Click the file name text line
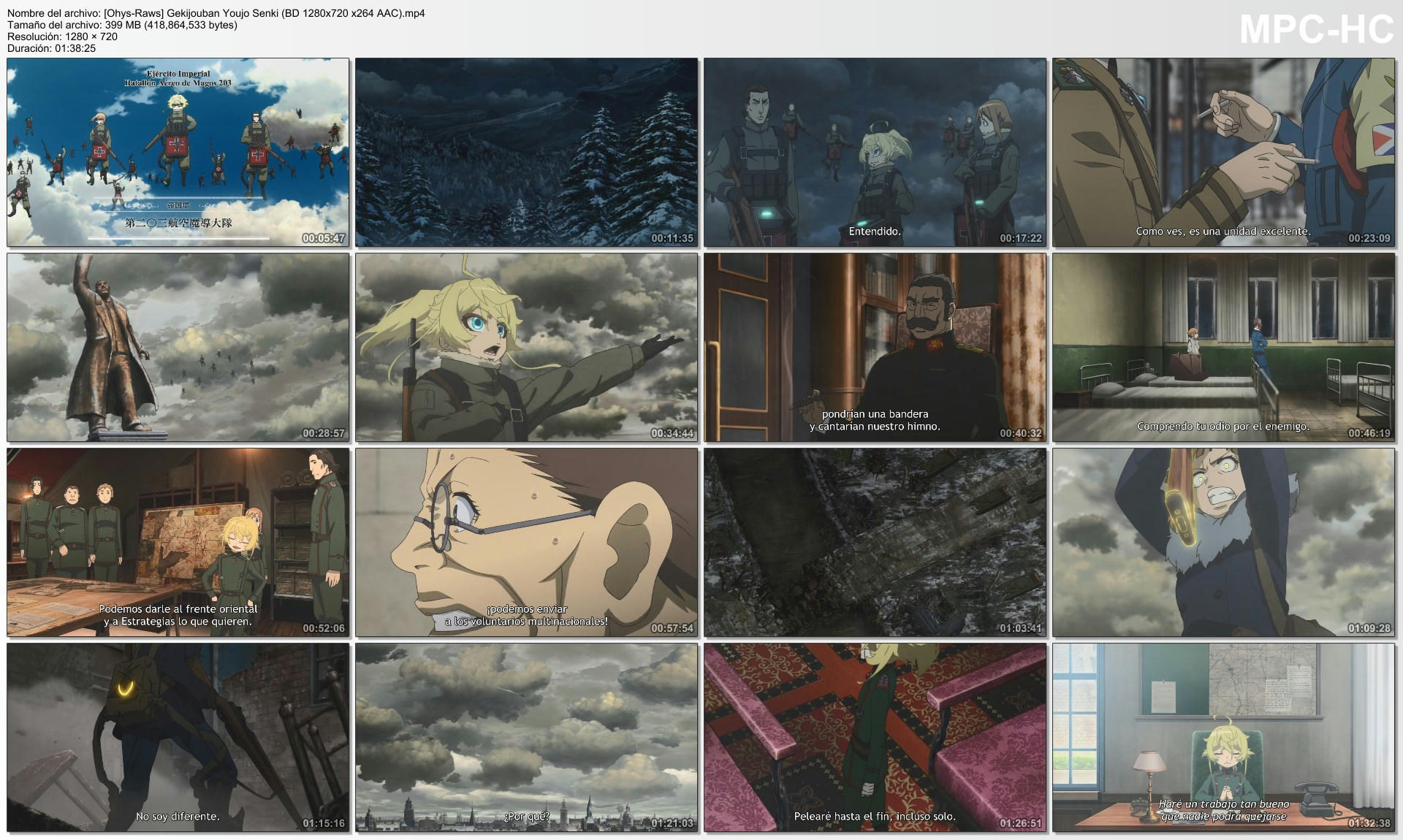The image size is (1403, 840). click(x=216, y=13)
